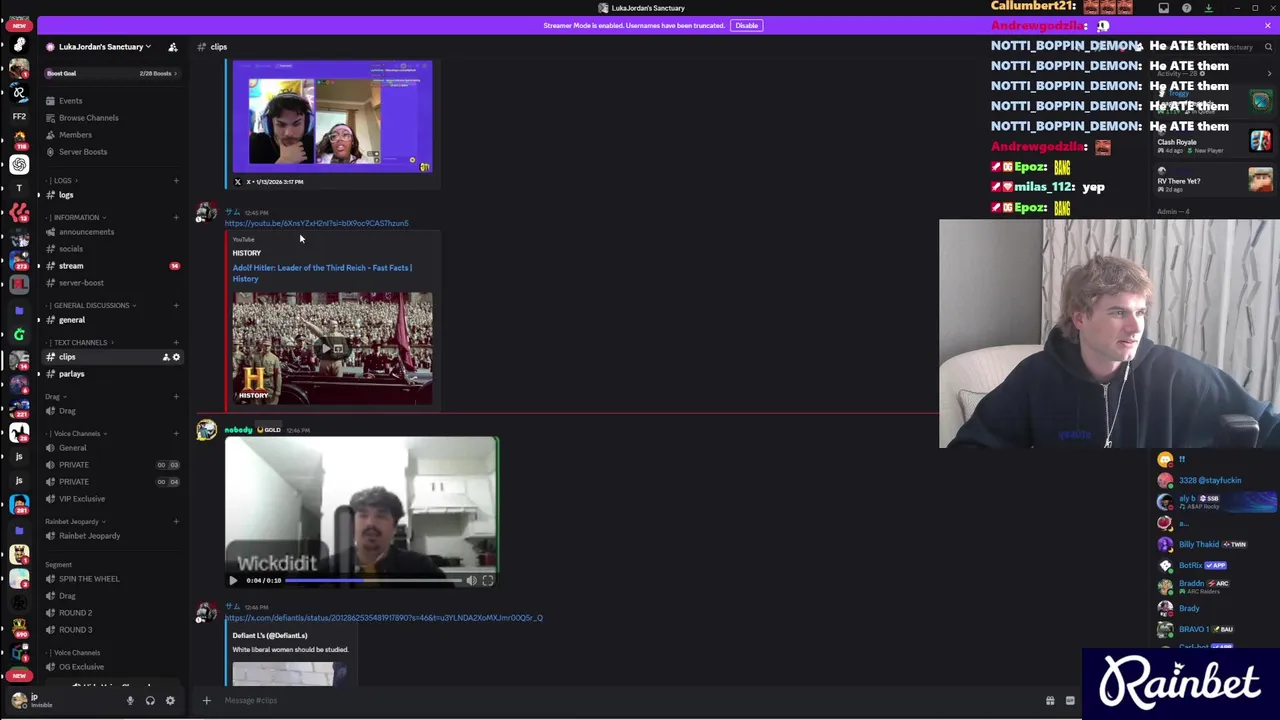
Task: Toggle headphone deafen in user panel
Action: 150,701
